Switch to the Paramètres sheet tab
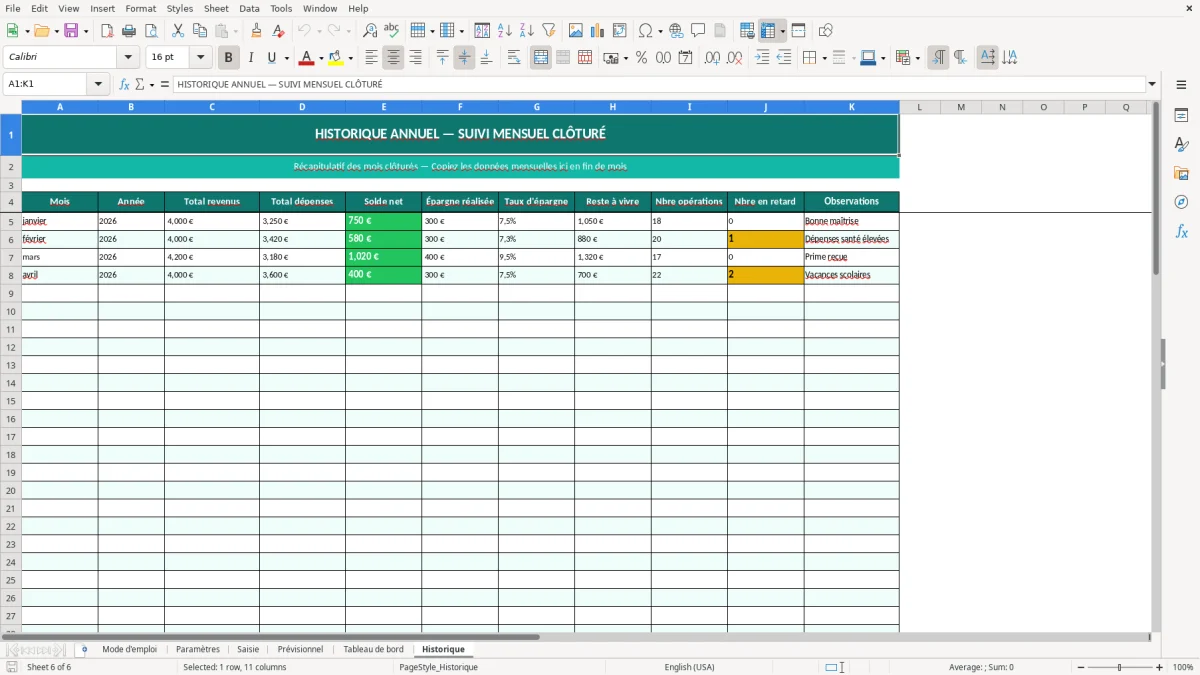Image resolution: width=1200 pixels, height=675 pixels. click(198, 649)
